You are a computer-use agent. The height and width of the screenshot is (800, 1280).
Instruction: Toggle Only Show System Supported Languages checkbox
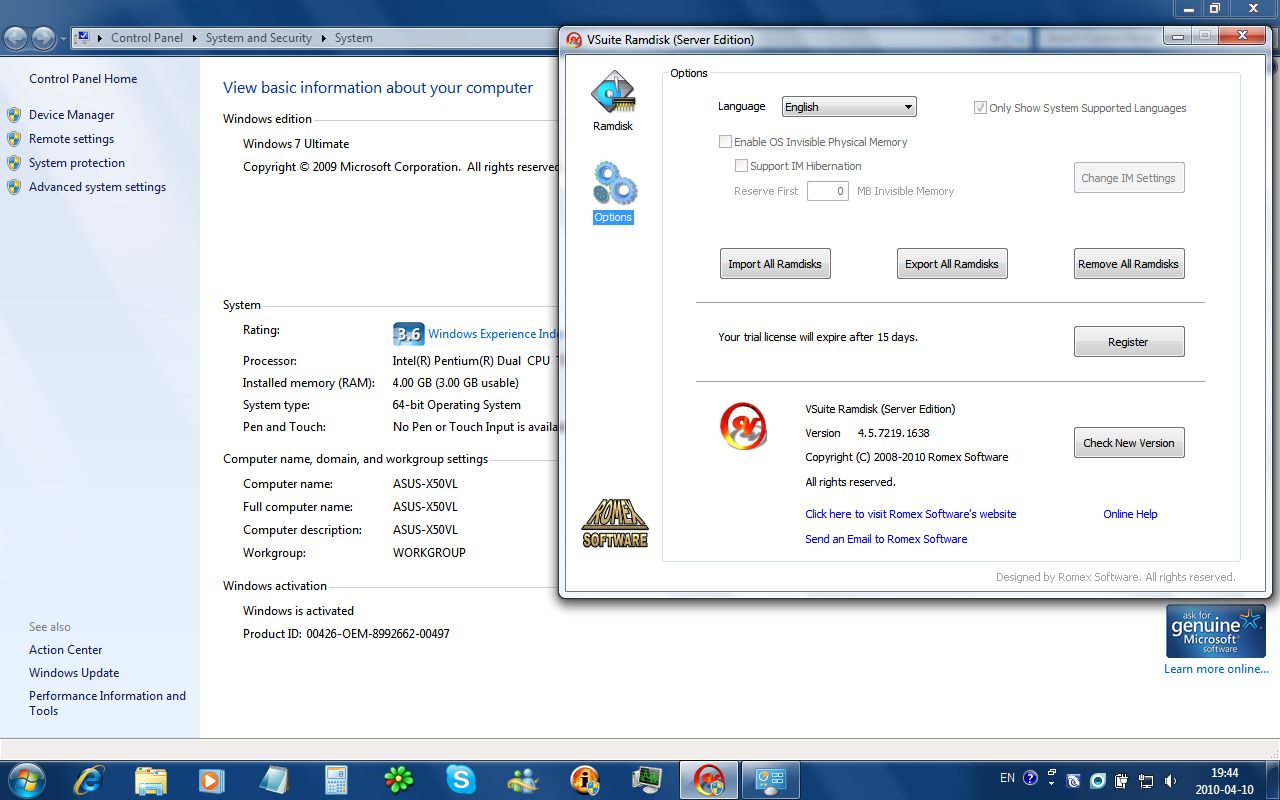tap(980, 108)
